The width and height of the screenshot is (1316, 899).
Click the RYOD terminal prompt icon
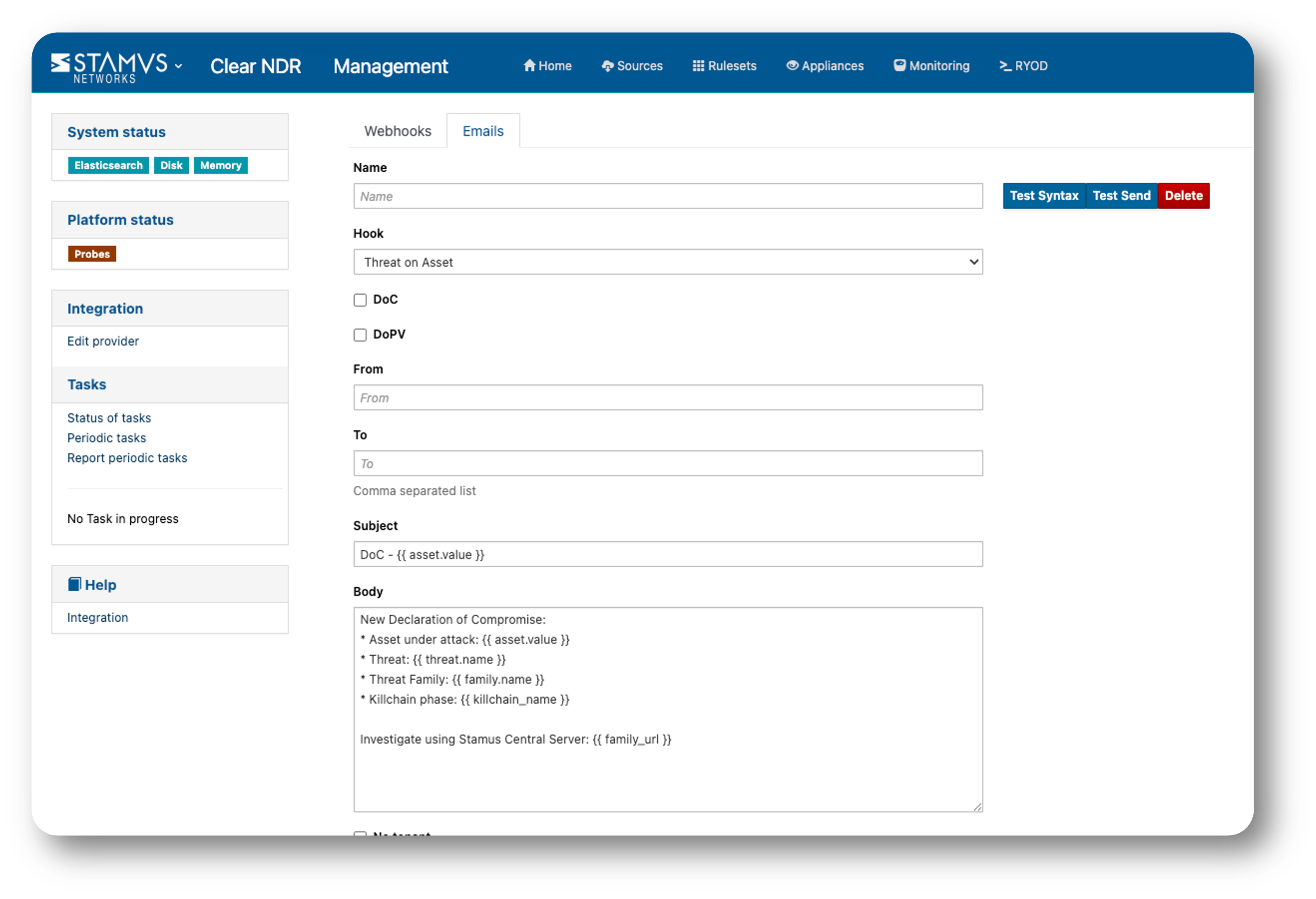tap(1004, 66)
